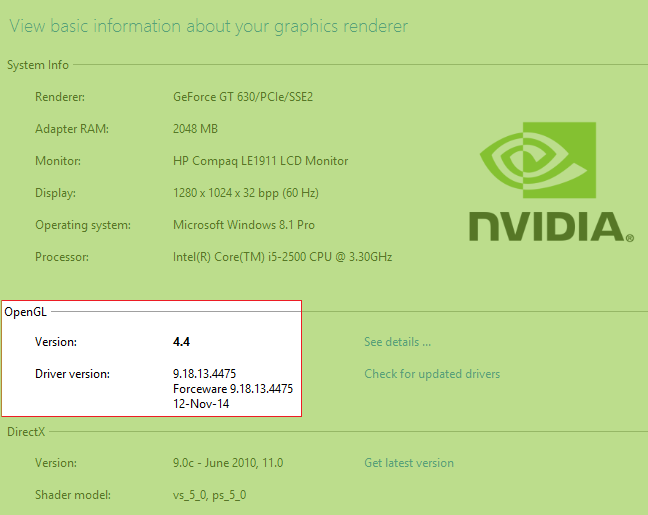Click the 'Driver version:' label
The height and width of the screenshot is (515, 648).
(72, 374)
